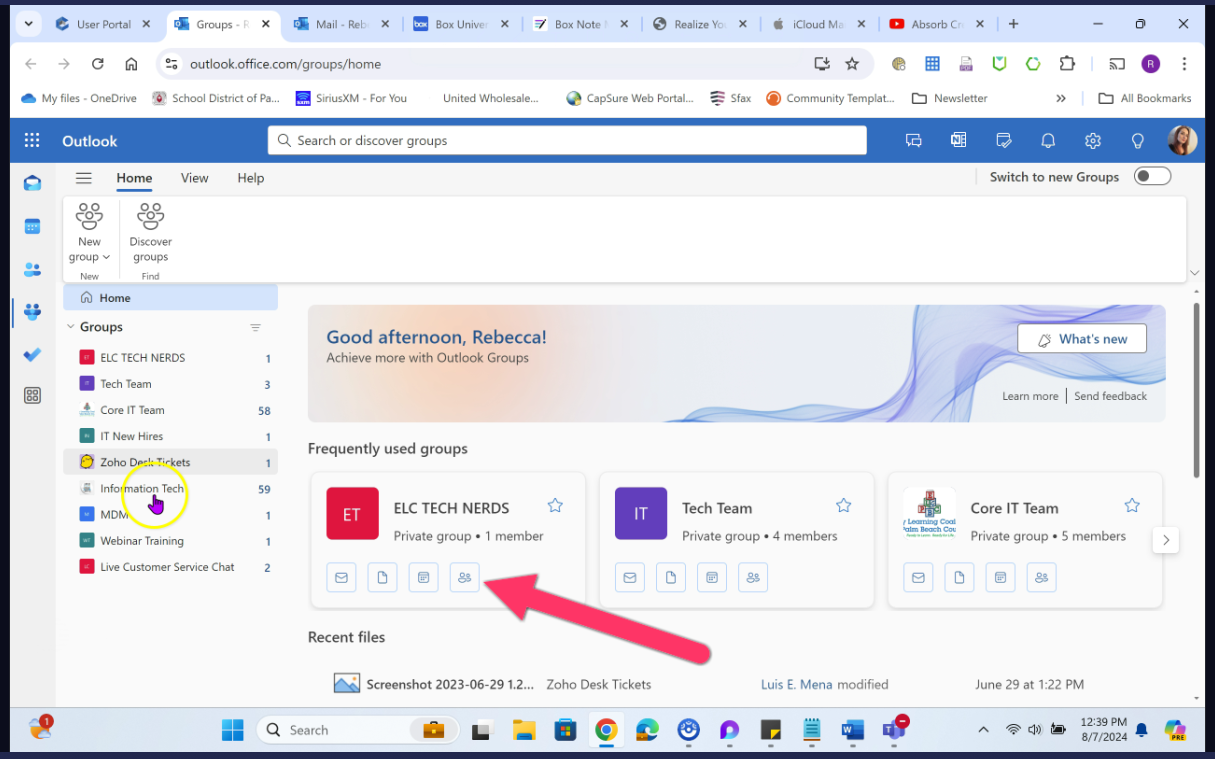Open Outlook settings gear
Screen dimensions: 1215x759
tap(1093, 141)
